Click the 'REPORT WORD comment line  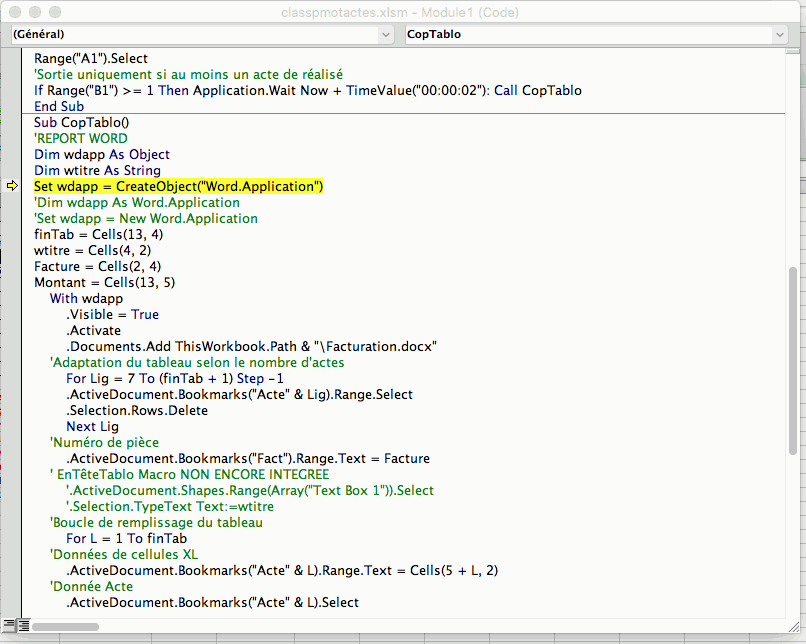(81, 139)
